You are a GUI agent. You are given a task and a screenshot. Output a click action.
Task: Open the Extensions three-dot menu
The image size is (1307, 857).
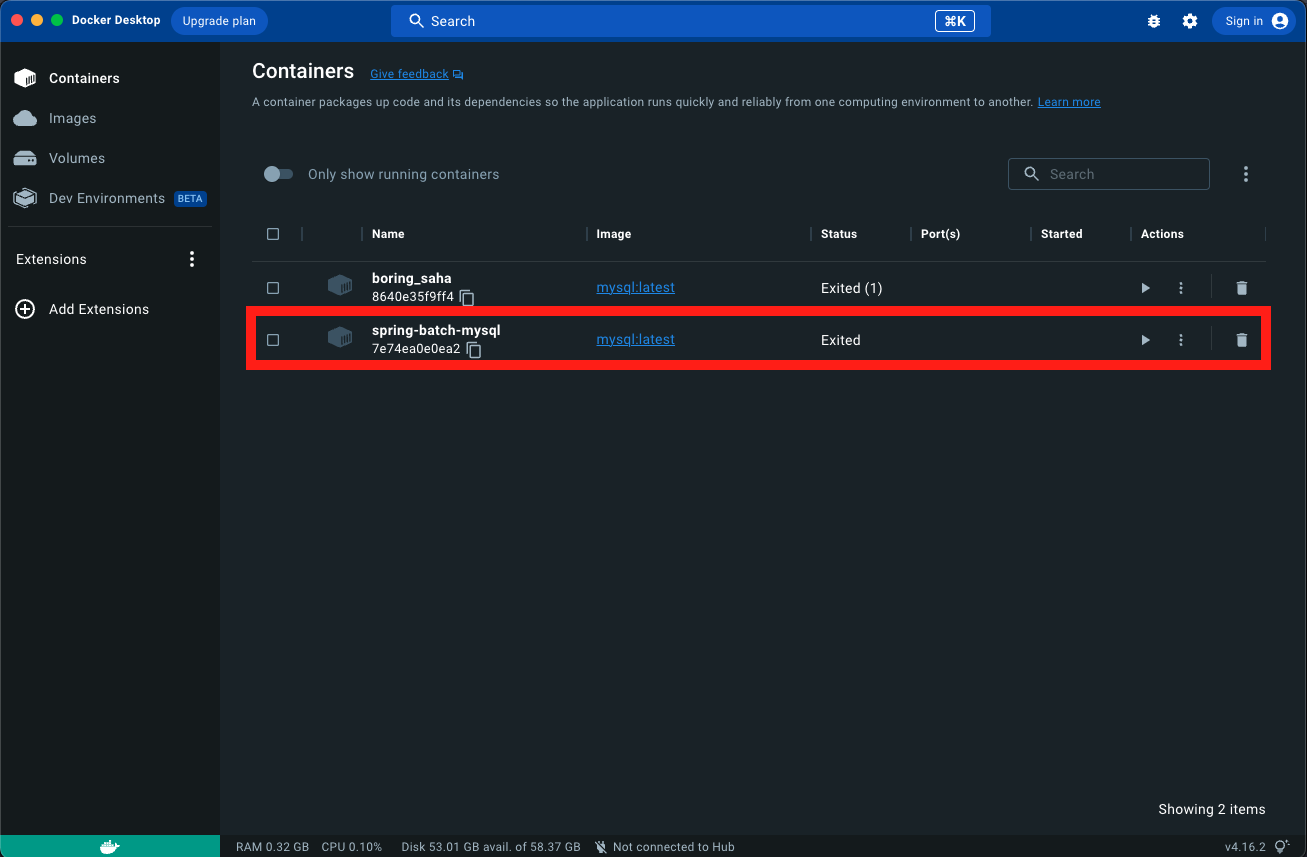coord(192,259)
